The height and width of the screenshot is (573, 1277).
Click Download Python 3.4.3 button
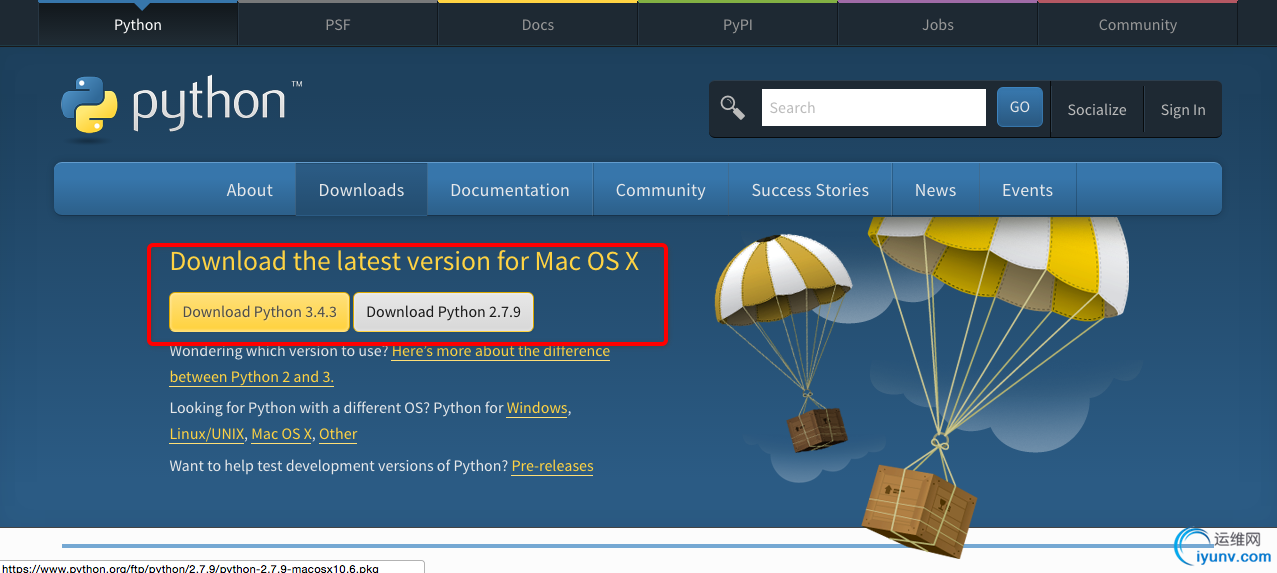260,312
